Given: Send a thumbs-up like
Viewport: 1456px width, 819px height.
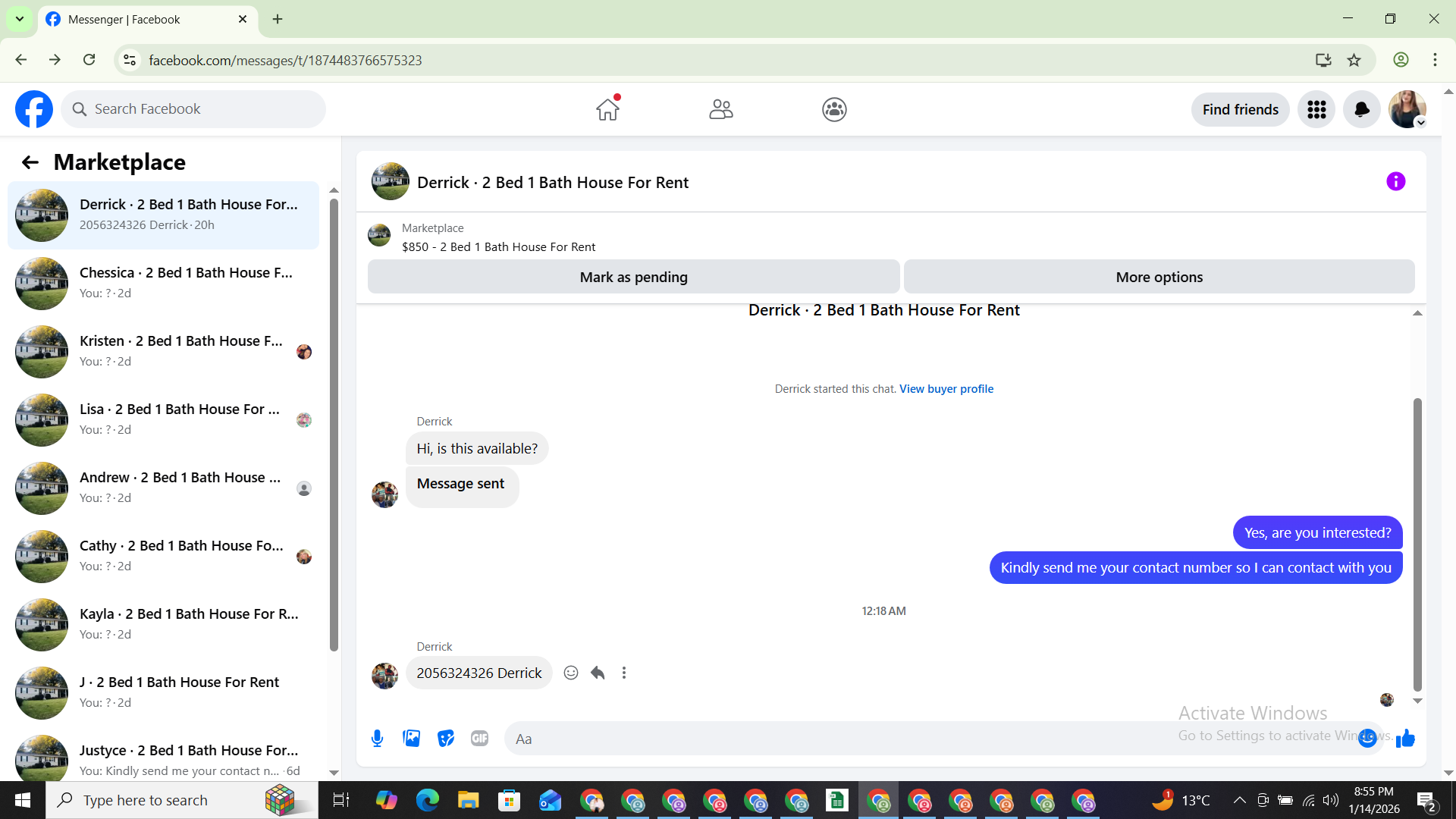Looking at the screenshot, I should coord(1405,738).
